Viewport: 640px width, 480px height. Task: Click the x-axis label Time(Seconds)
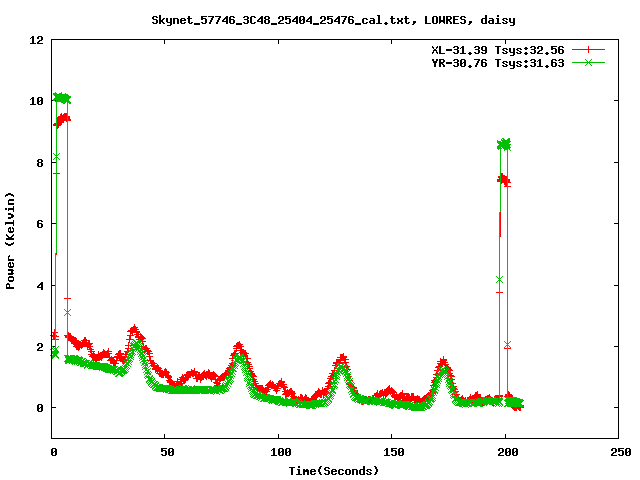(x=333, y=471)
